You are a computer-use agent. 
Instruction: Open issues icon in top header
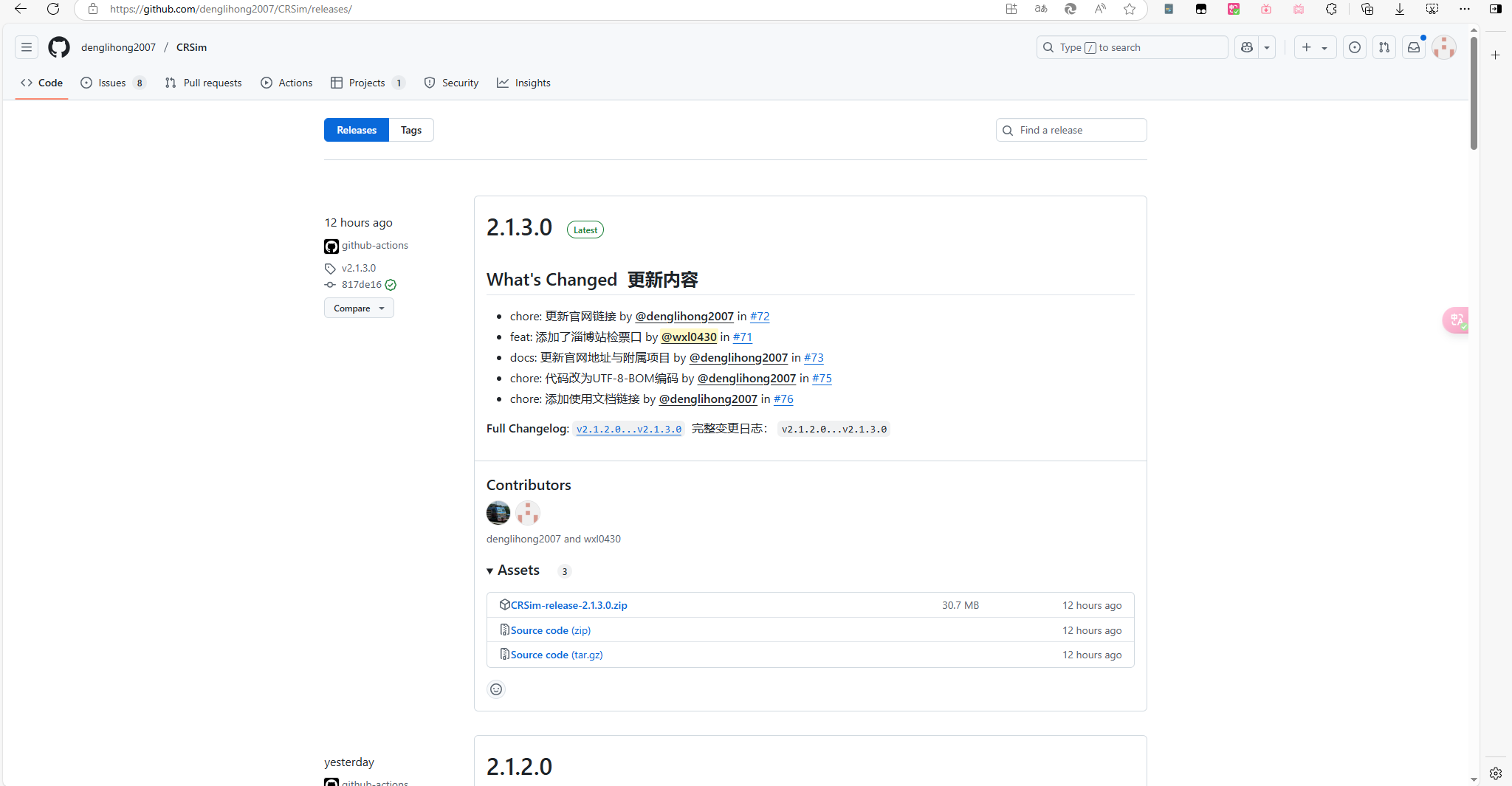tap(1355, 47)
